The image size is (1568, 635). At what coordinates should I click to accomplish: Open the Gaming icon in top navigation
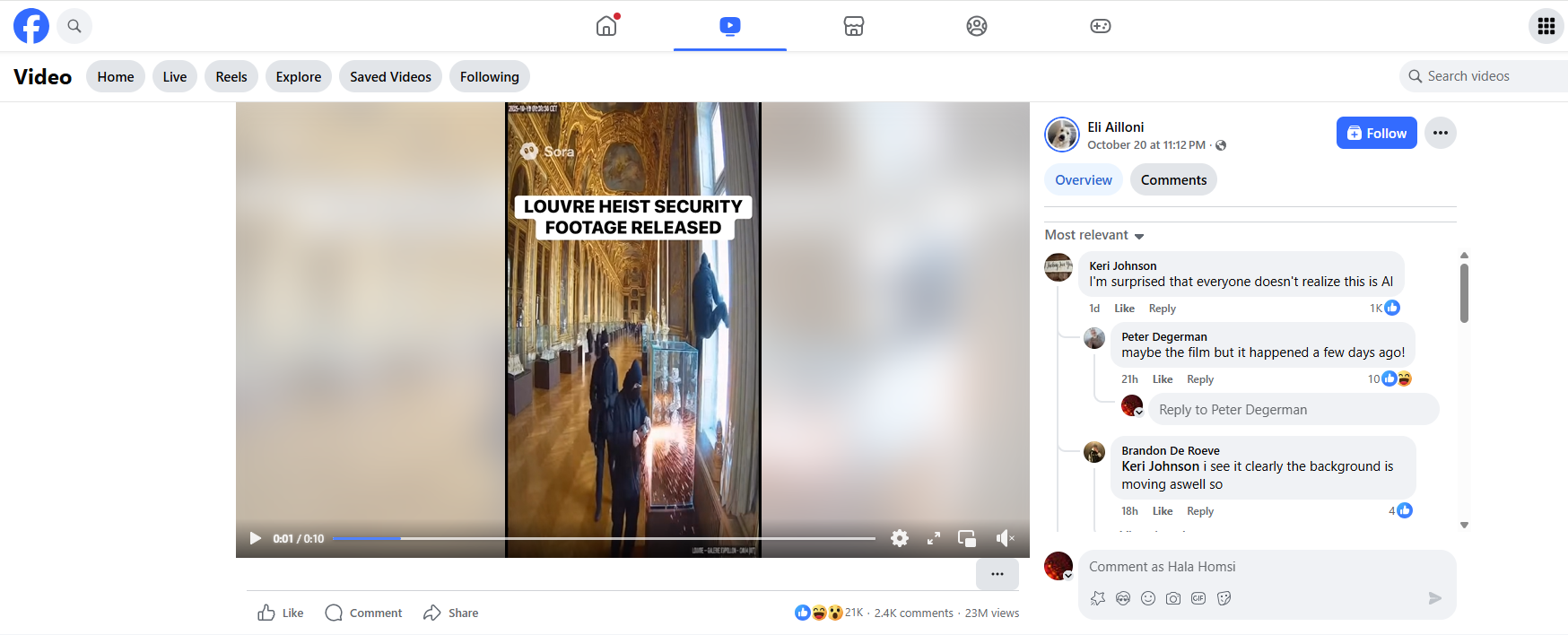pyautogui.click(x=1100, y=26)
